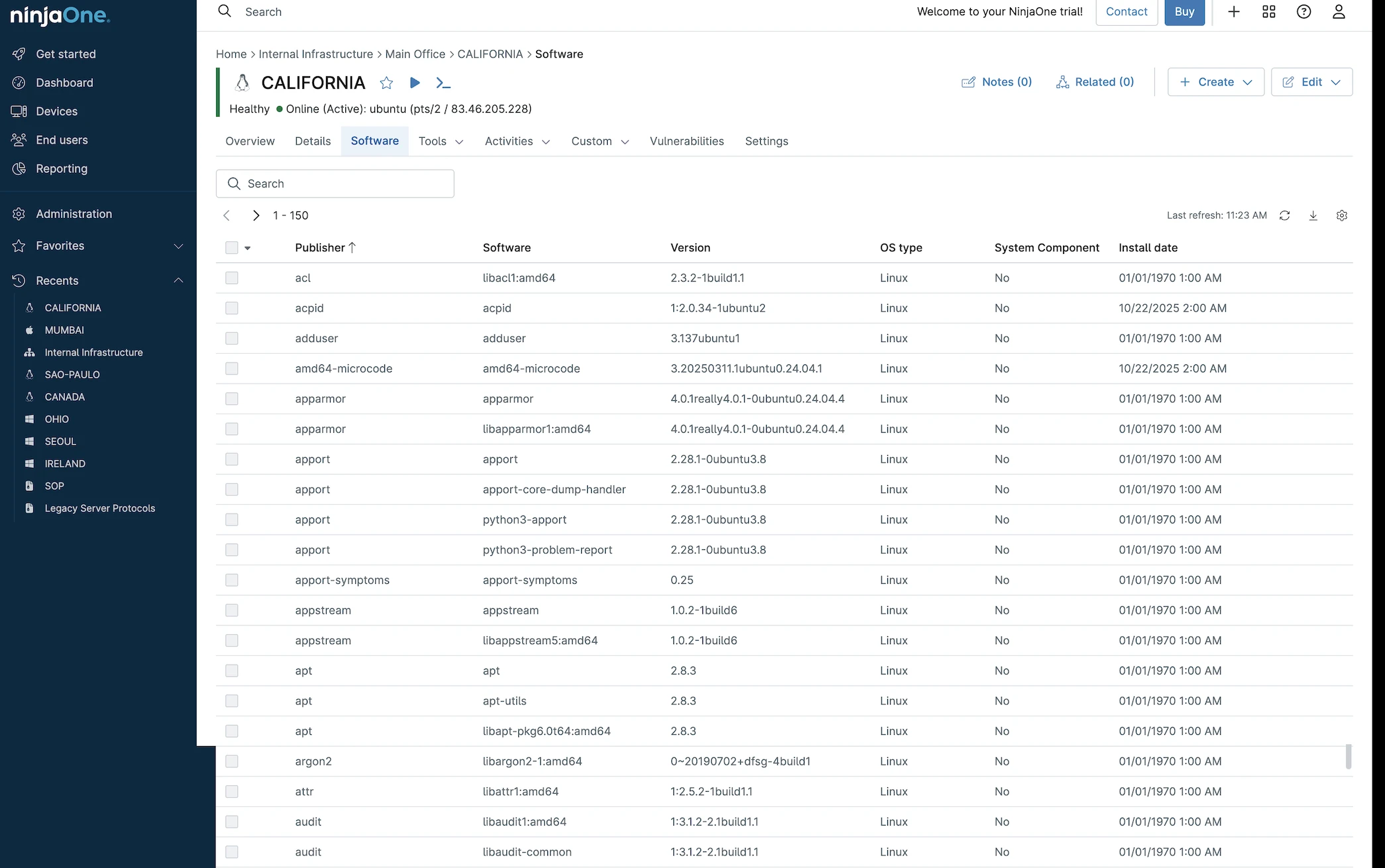Open the user profile icon
Image resolution: width=1385 pixels, height=868 pixels.
(x=1339, y=11)
